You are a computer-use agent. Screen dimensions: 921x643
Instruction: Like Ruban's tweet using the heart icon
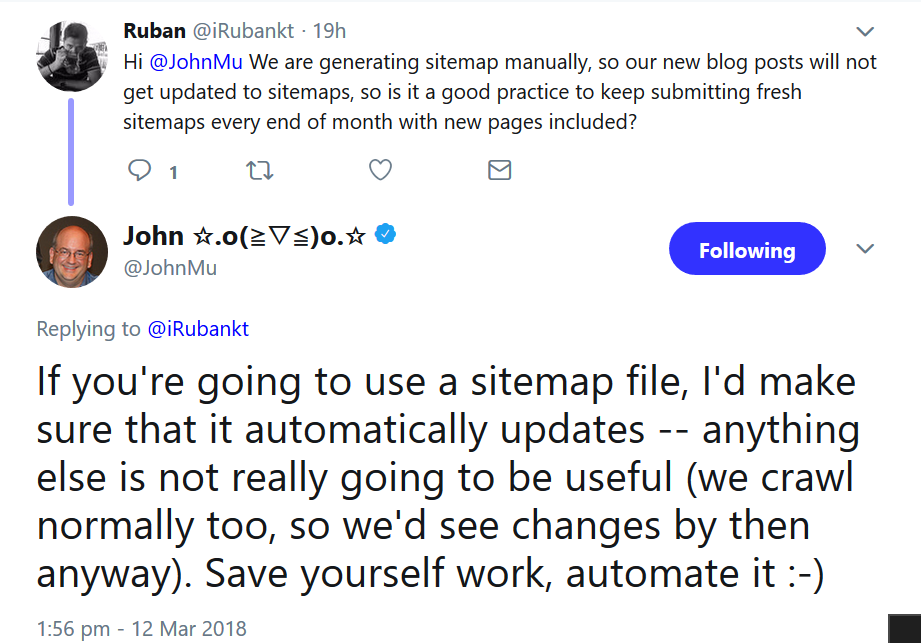(380, 171)
